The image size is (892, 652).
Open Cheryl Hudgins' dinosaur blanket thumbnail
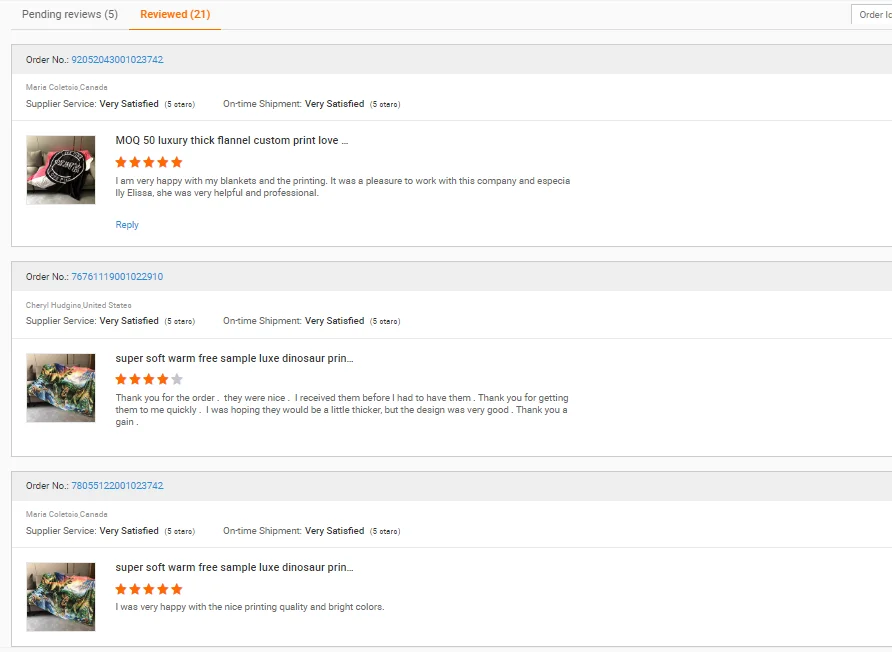tap(61, 388)
